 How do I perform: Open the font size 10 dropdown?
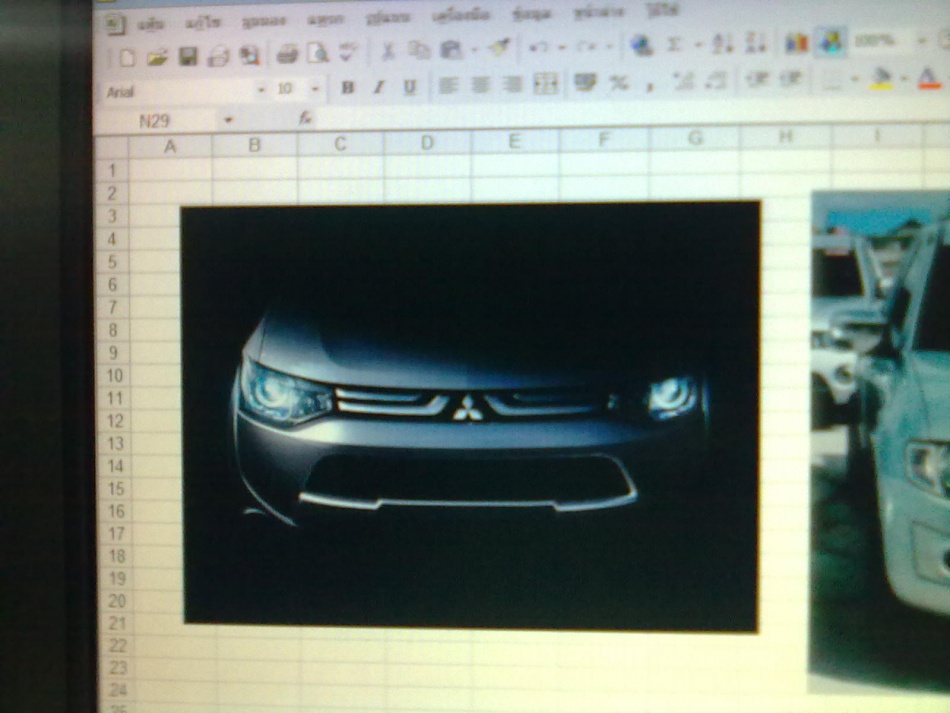(315, 88)
